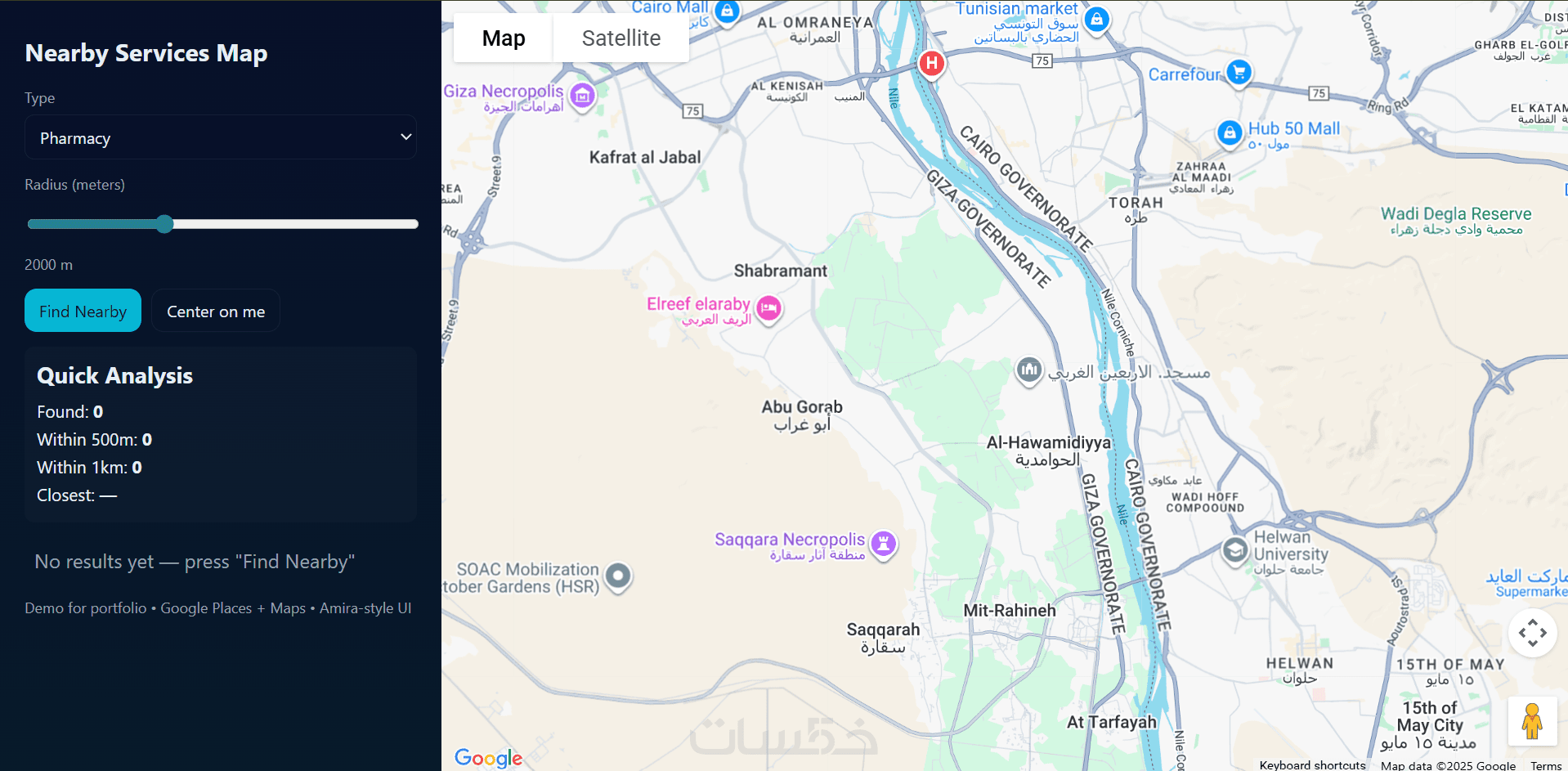The height and width of the screenshot is (771, 1568).
Task: Click the radius slider handle
Action: (x=164, y=224)
